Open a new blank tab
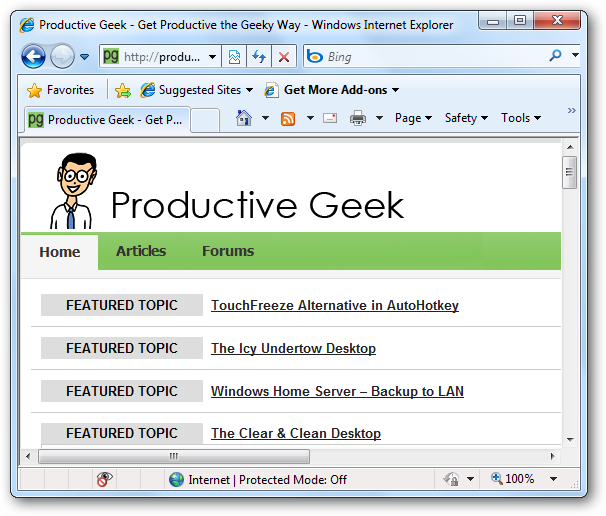This screenshot has height=516, width=606. coord(205,121)
